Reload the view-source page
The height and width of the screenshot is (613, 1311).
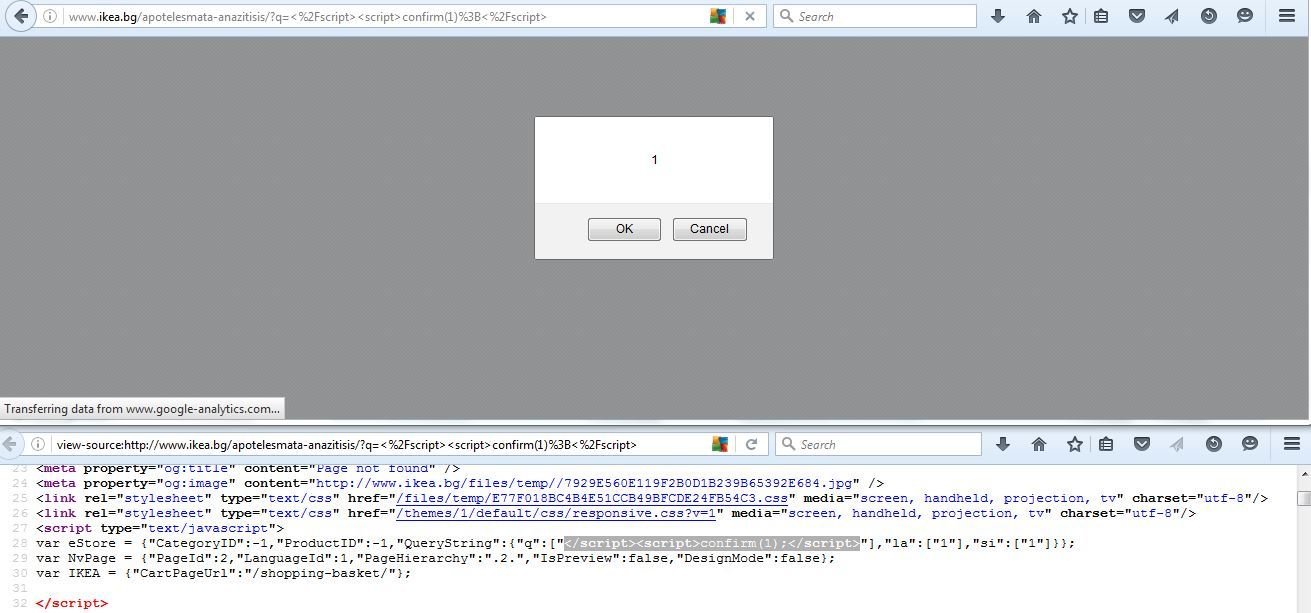752,444
